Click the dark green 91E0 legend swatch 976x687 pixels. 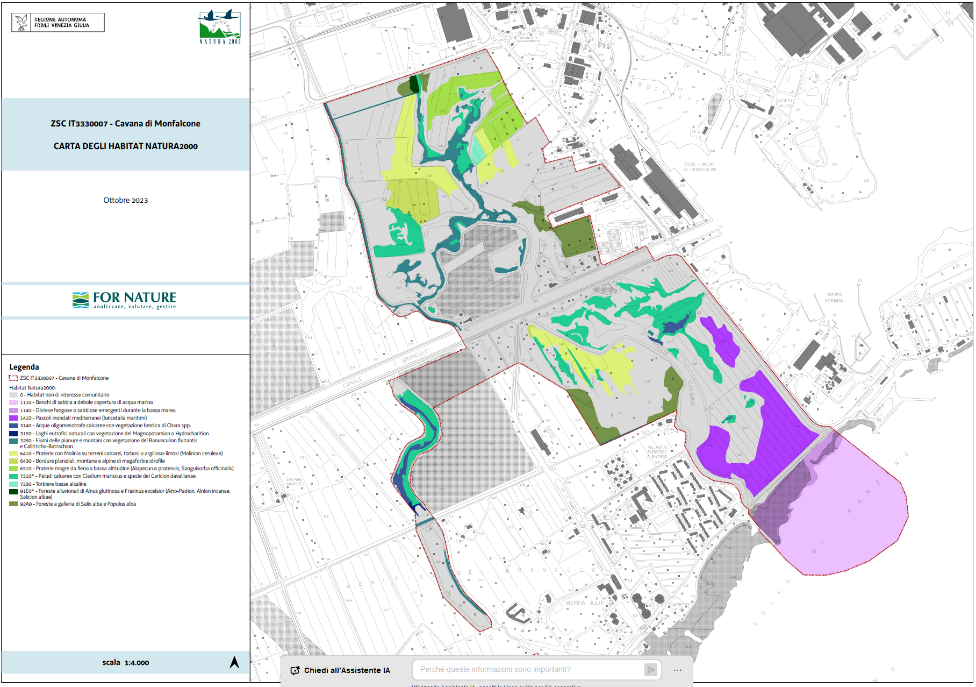pyautogui.click(x=13, y=491)
